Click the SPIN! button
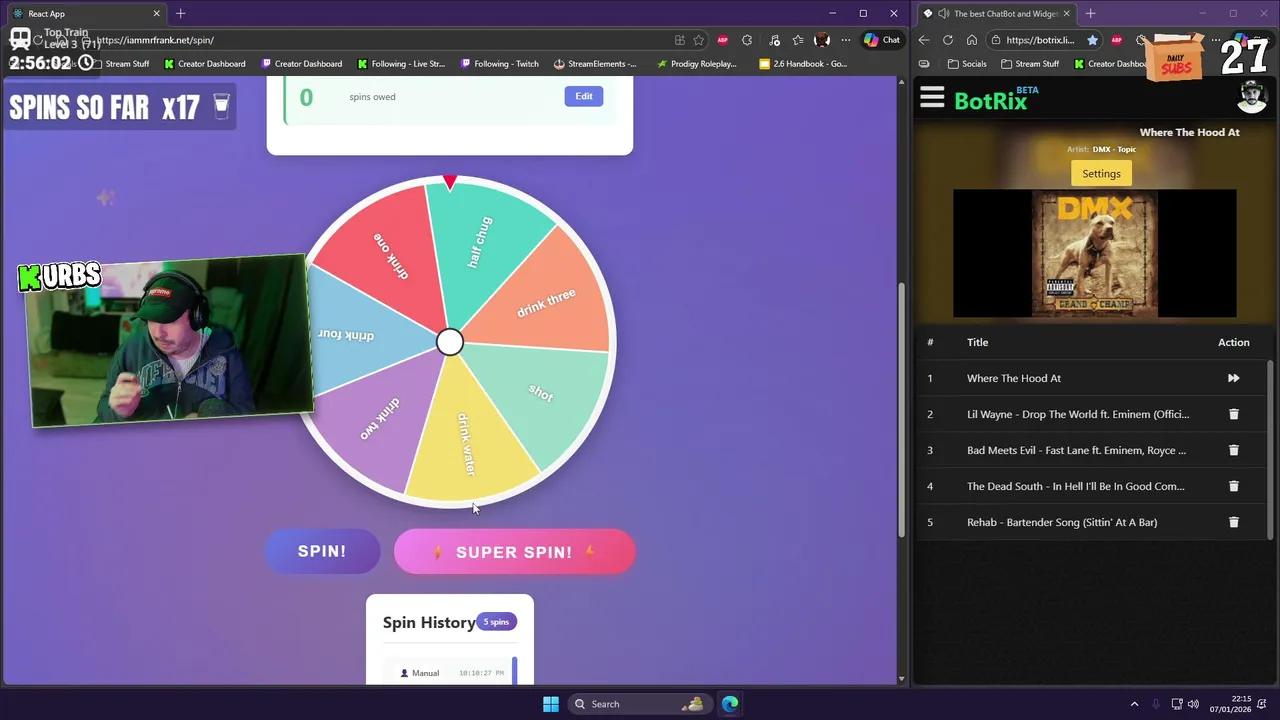The width and height of the screenshot is (1280, 720). 322,551
